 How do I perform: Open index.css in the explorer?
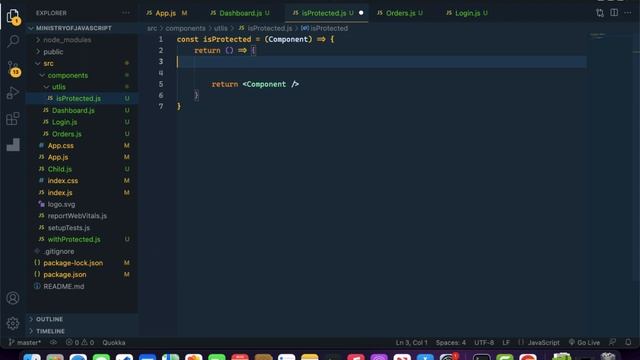coord(62,181)
